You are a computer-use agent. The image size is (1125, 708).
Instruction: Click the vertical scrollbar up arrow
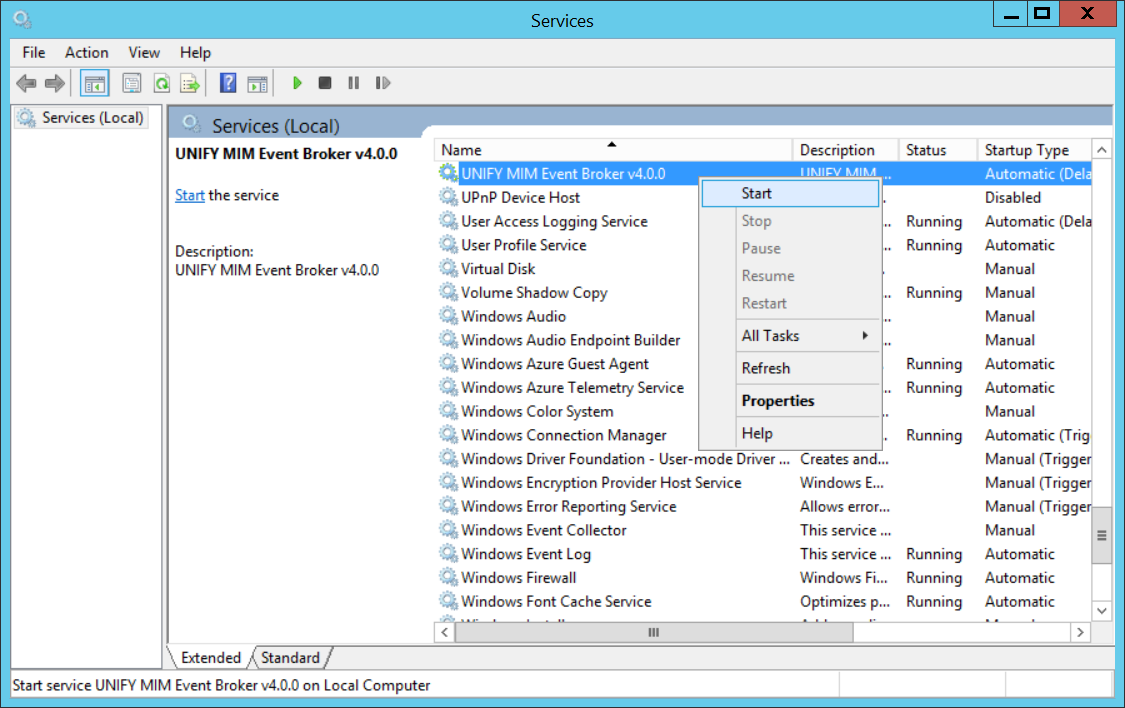[1101, 150]
